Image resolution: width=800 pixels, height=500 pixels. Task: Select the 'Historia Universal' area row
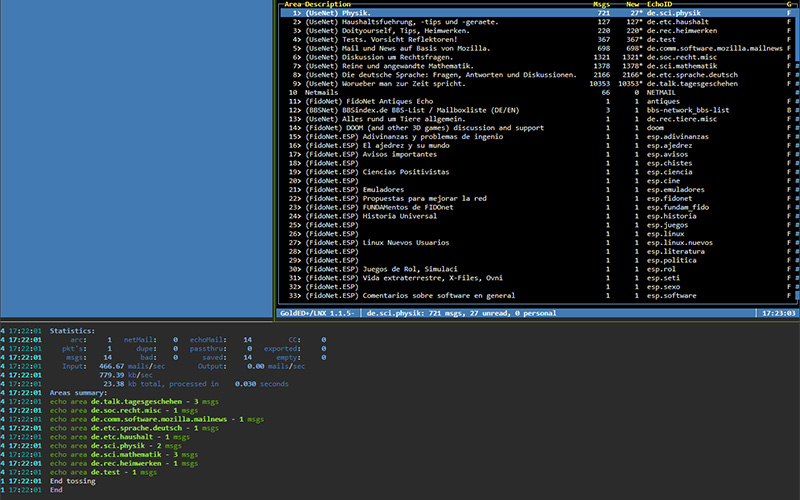tap(538, 216)
